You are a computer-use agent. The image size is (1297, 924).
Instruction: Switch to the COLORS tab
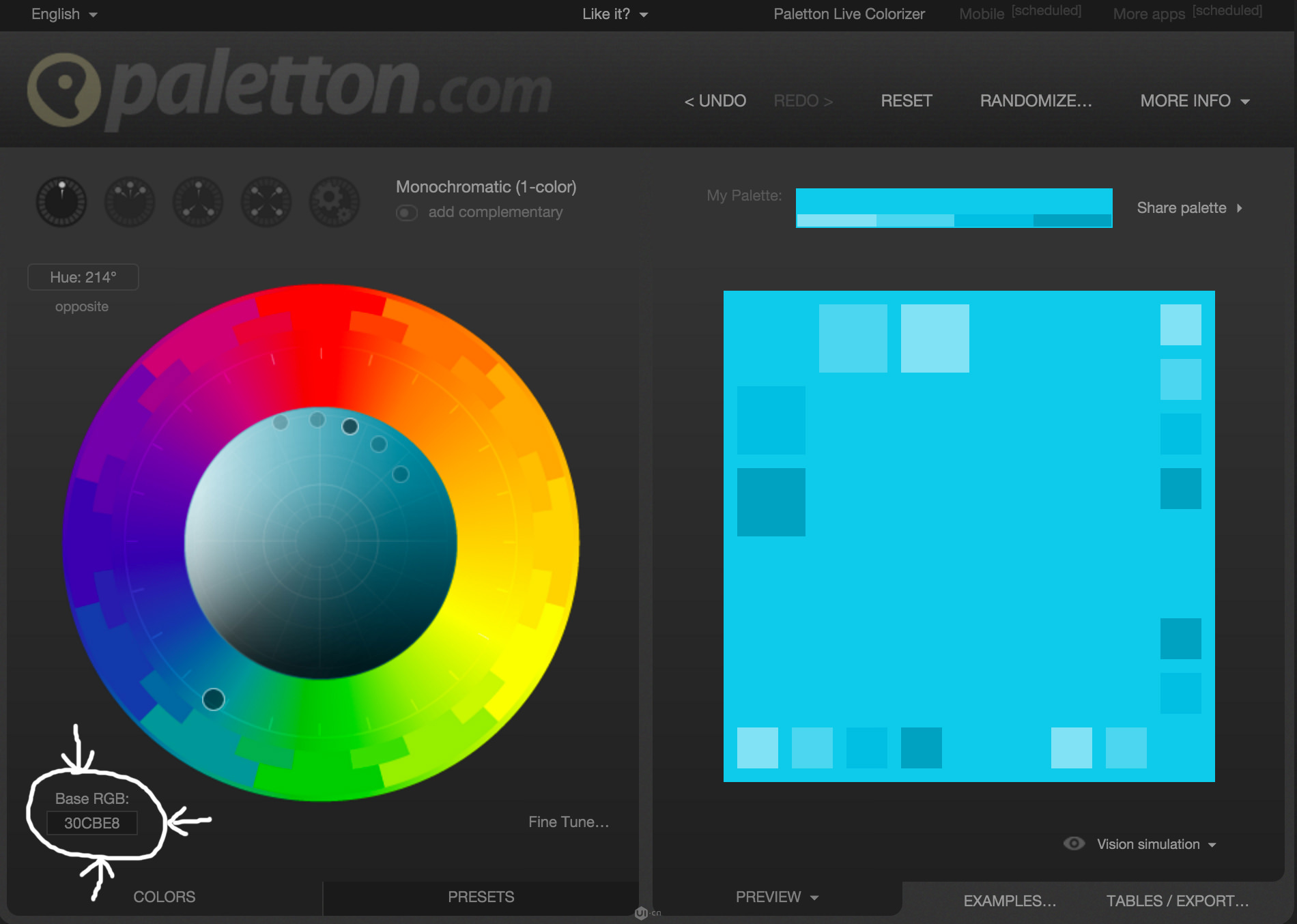click(164, 897)
